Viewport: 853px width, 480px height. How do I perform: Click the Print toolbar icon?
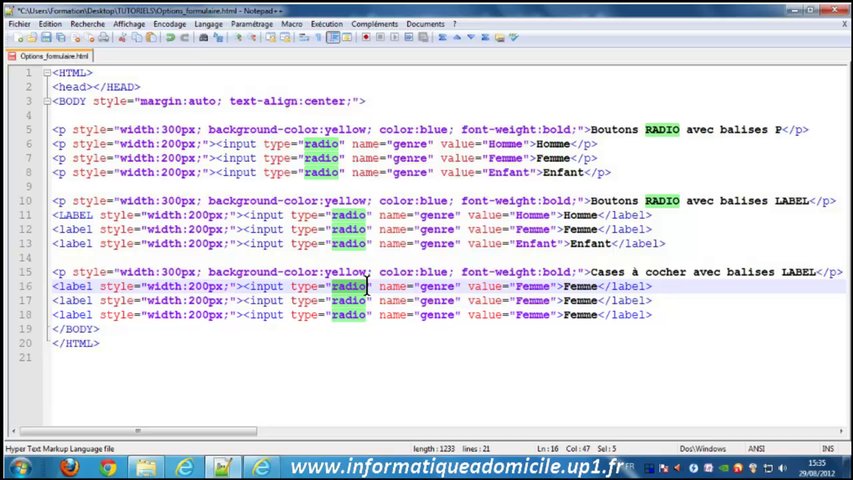103,38
